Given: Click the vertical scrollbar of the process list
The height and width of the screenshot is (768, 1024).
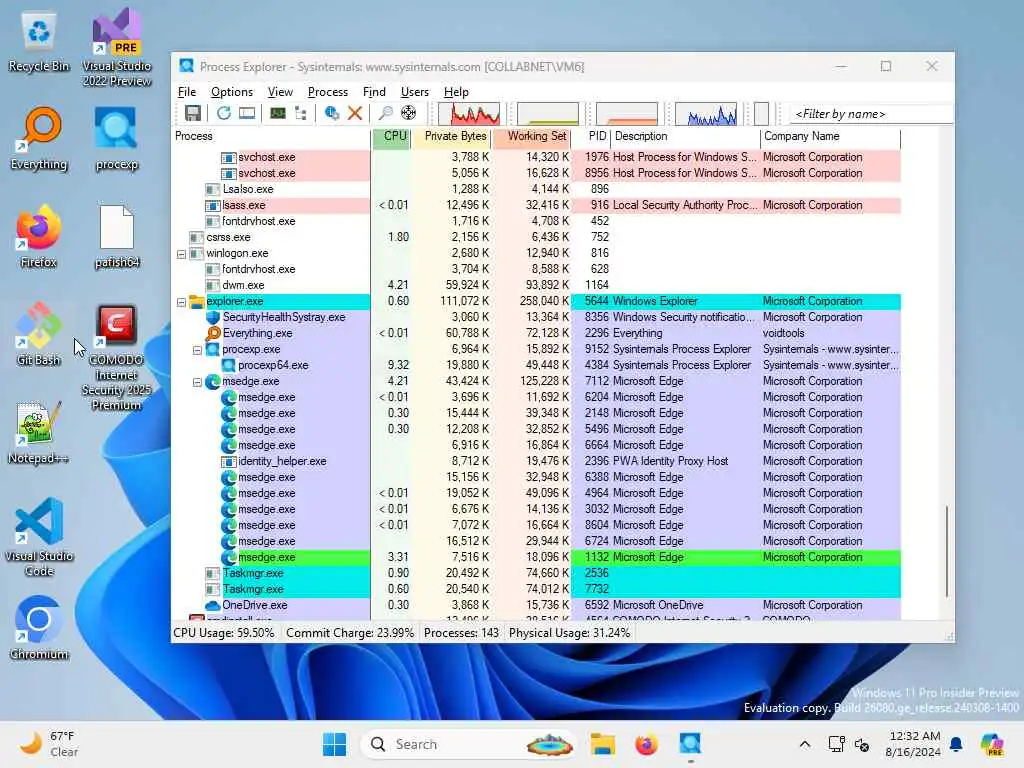Looking at the screenshot, I should pos(946,551).
